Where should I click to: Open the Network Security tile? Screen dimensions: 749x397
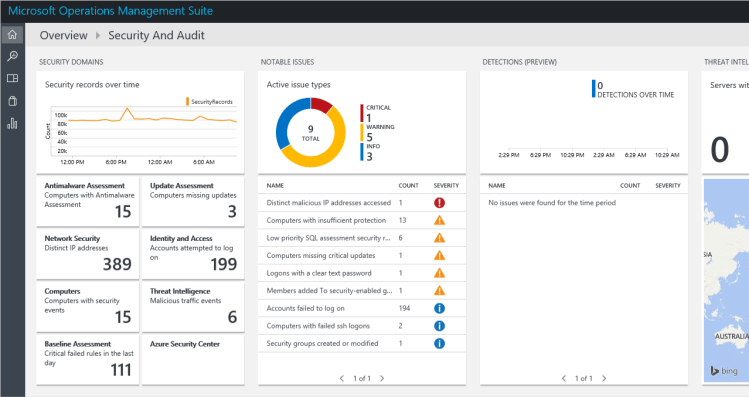(88, 254)
